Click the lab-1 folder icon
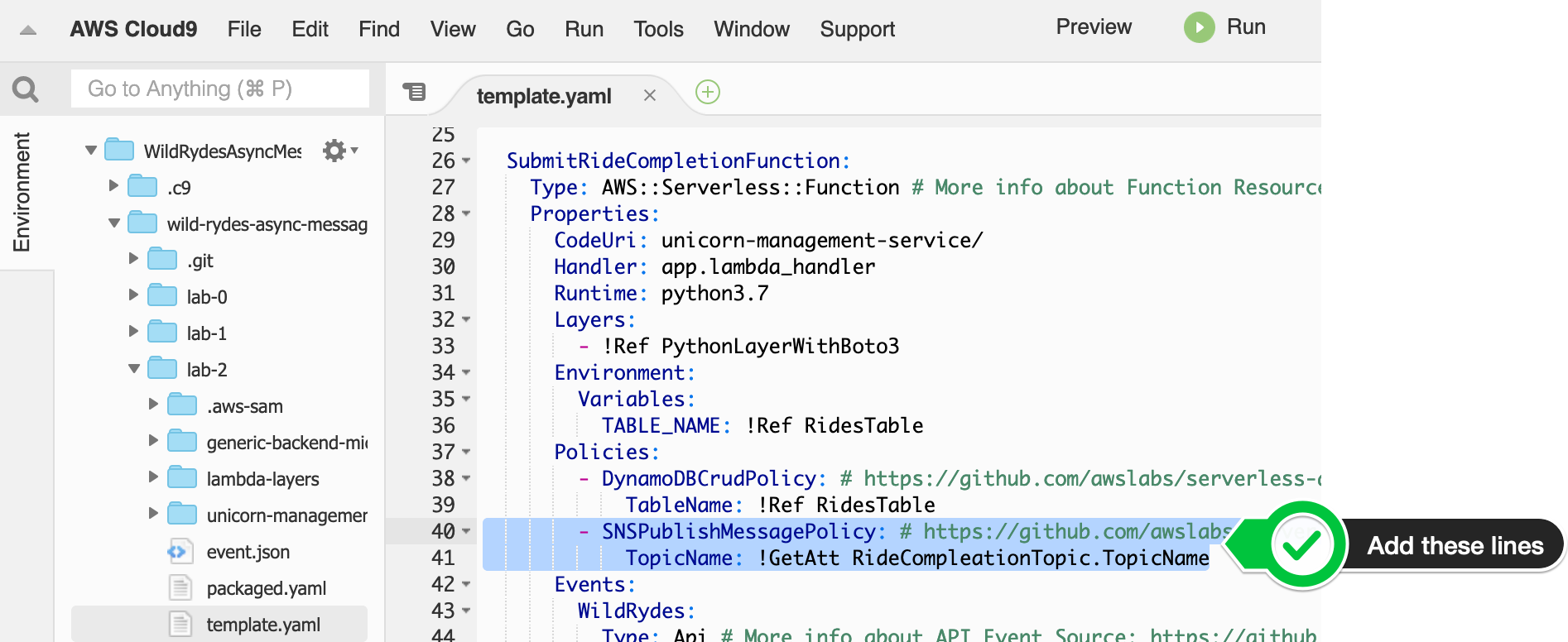1568x642 pixels. tap(162, 332)
